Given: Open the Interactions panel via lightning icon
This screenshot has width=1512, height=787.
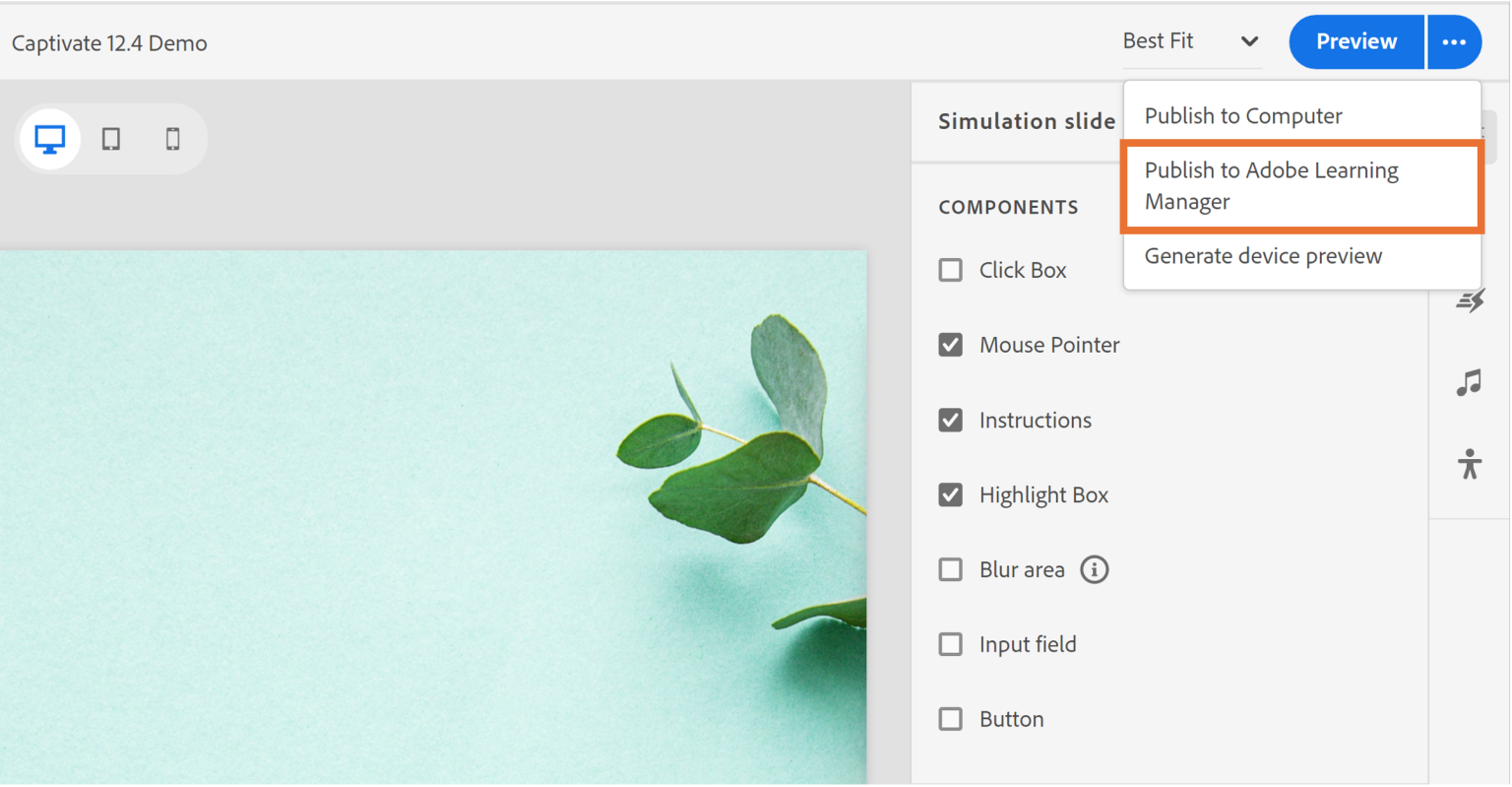Looking at the screenshot, I should tap(1469, 299).
